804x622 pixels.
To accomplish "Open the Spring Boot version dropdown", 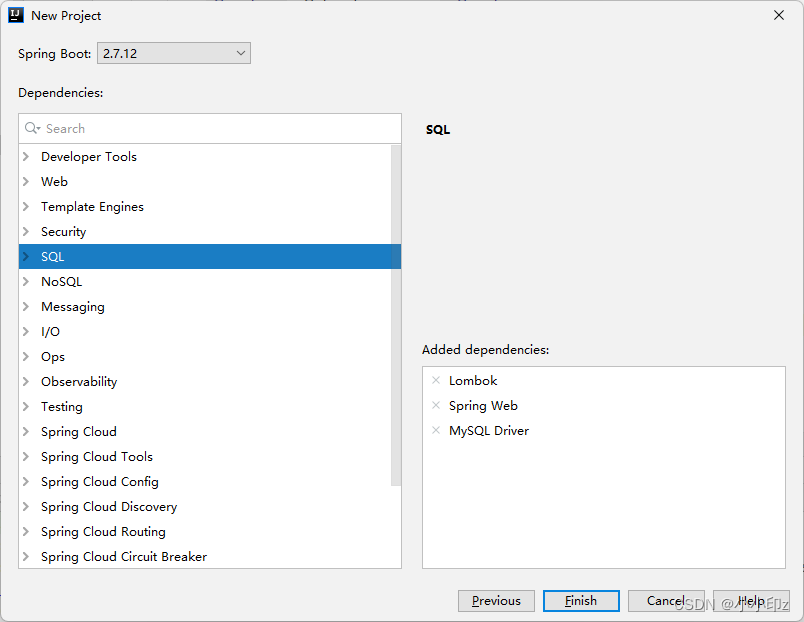I will [174, 53].
